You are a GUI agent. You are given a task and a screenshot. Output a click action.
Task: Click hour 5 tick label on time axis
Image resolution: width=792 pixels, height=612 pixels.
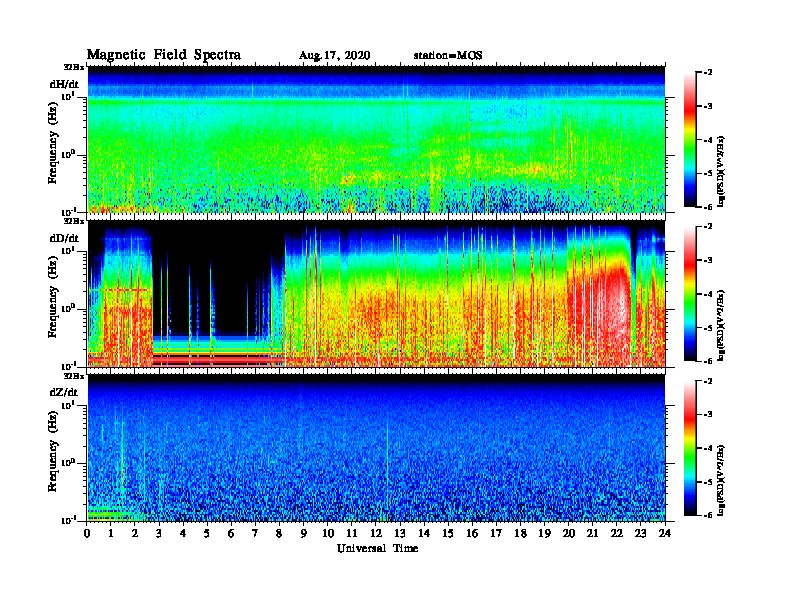pyautogui.click(x=207, y=534)
